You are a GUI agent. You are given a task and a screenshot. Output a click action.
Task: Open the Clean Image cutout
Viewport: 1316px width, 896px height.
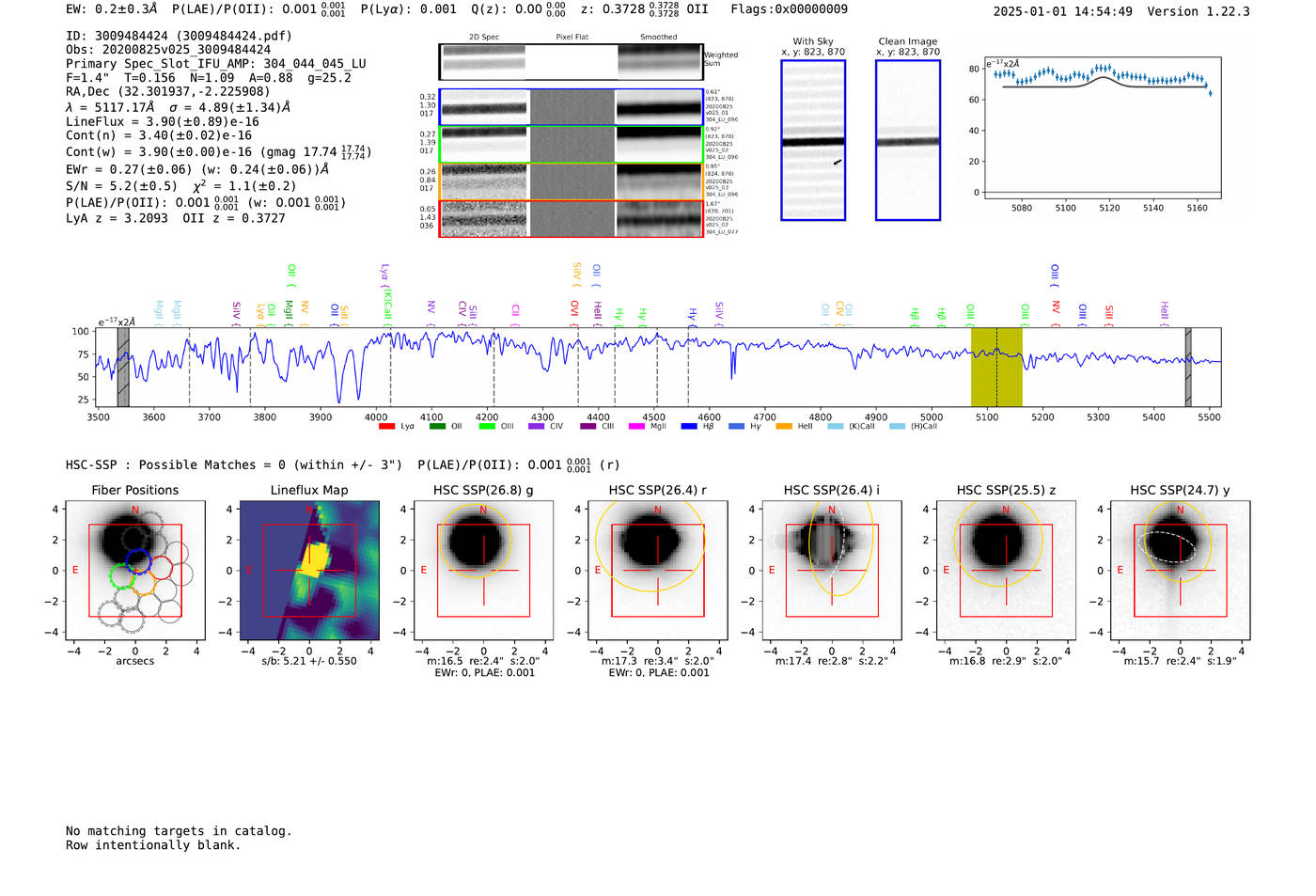point(908,140)
